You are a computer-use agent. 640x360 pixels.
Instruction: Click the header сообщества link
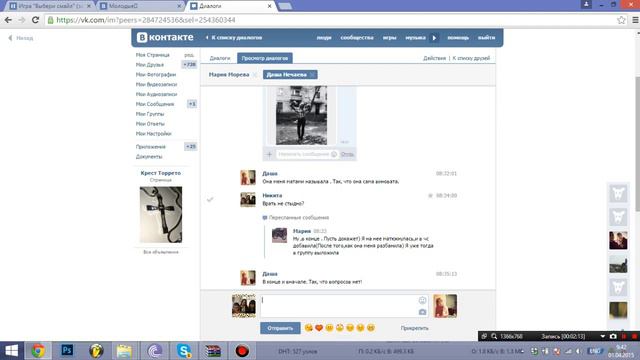click(x=357, y=38)
